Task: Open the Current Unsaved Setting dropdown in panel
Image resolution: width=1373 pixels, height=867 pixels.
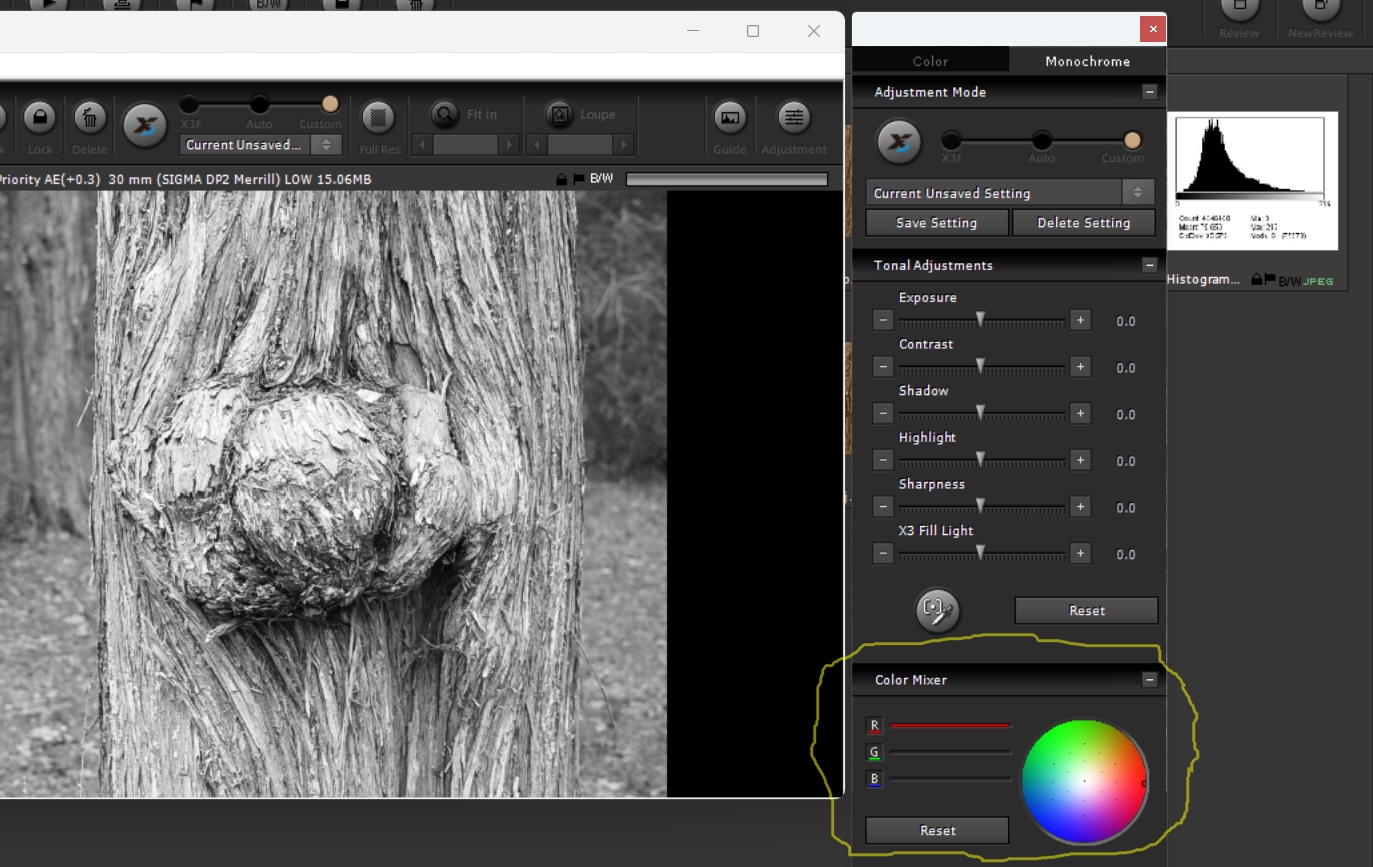Action: tap(1010, 193)
